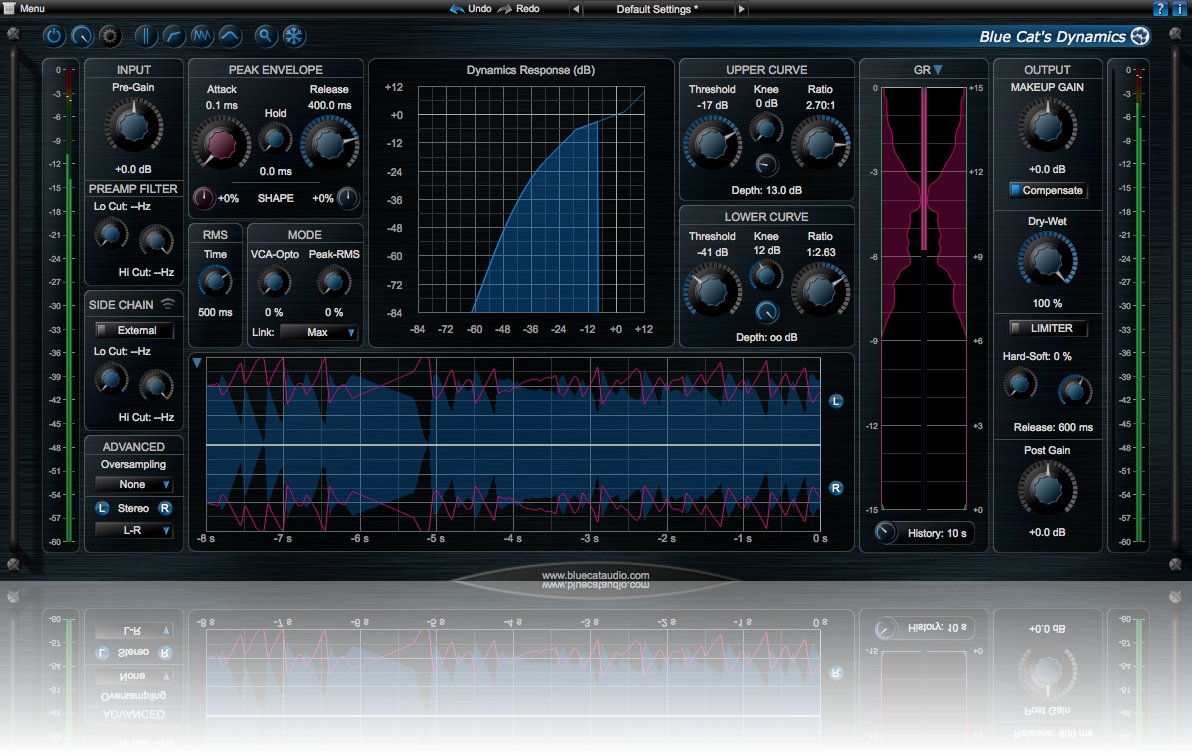Click the Upper Curve Threshold knob
Viewport: 1192px width, 755px height.
712,143
